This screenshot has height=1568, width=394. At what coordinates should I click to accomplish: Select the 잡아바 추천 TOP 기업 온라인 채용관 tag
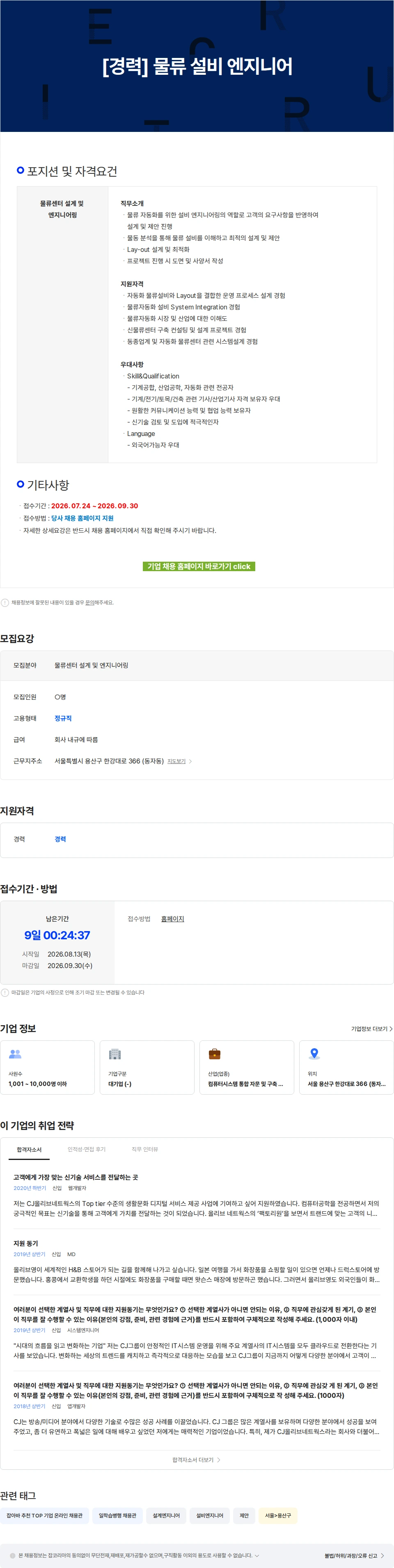(x=44, y=1516)
